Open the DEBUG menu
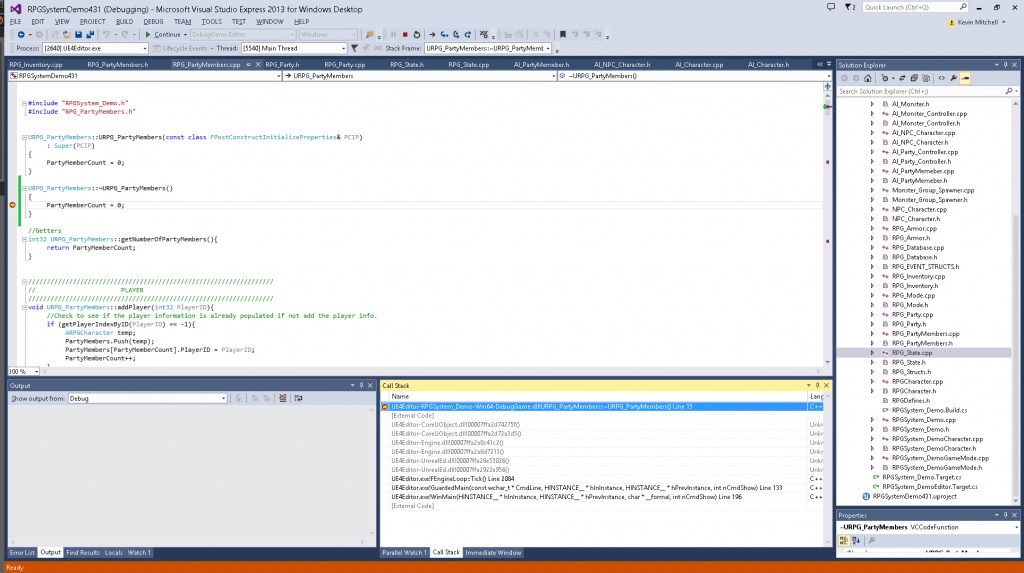The height and width of the screenshot is (573, 1024). tap(153, 21)
